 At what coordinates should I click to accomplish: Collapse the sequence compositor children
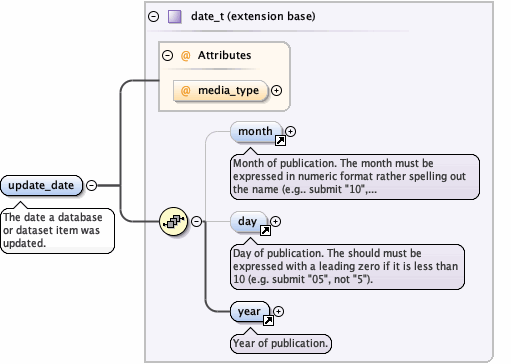[x=197, y=221]
